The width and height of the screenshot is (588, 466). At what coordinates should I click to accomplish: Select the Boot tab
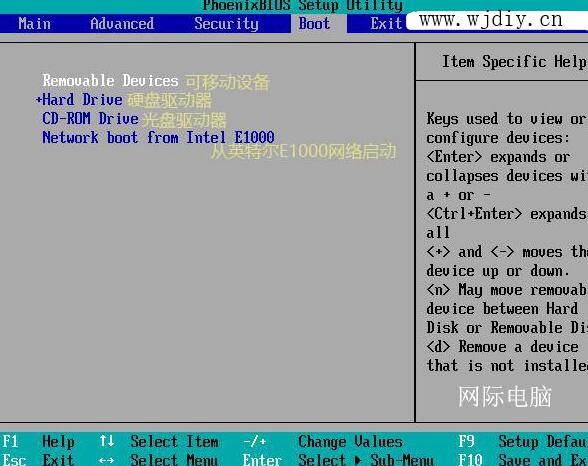(x=314, y=24)
